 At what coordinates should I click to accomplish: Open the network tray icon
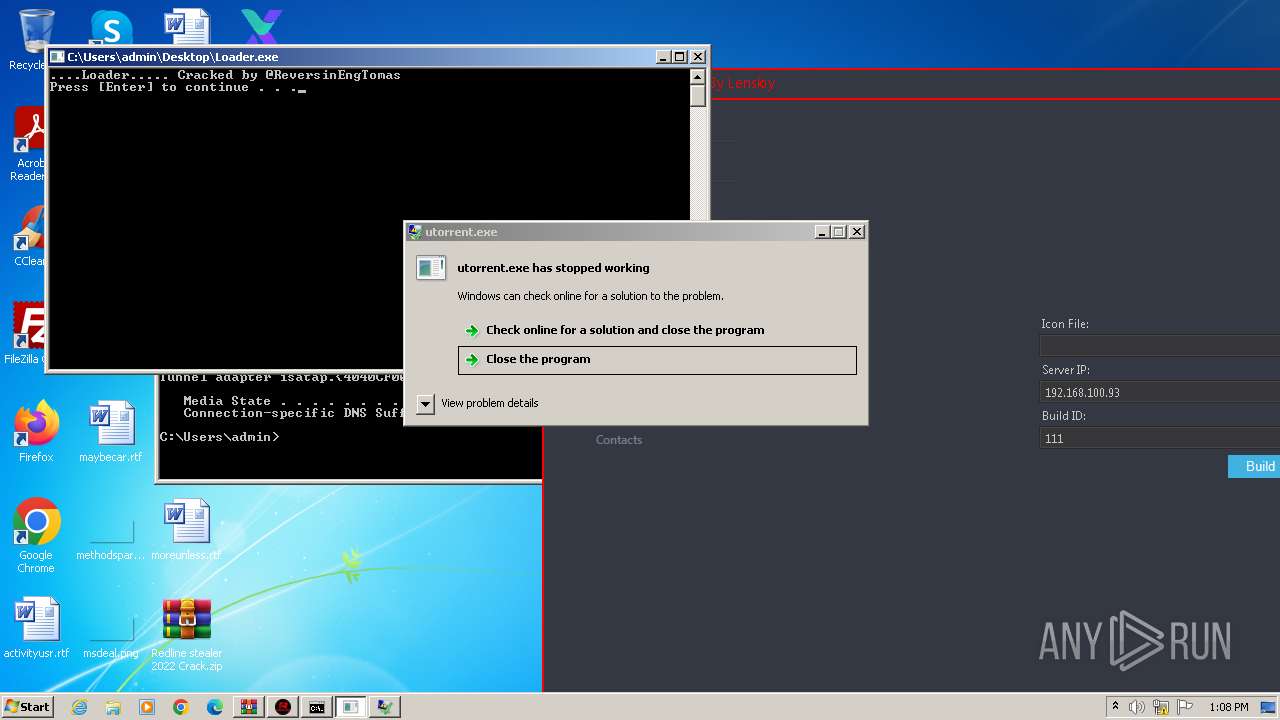(x=1161, y=707)
